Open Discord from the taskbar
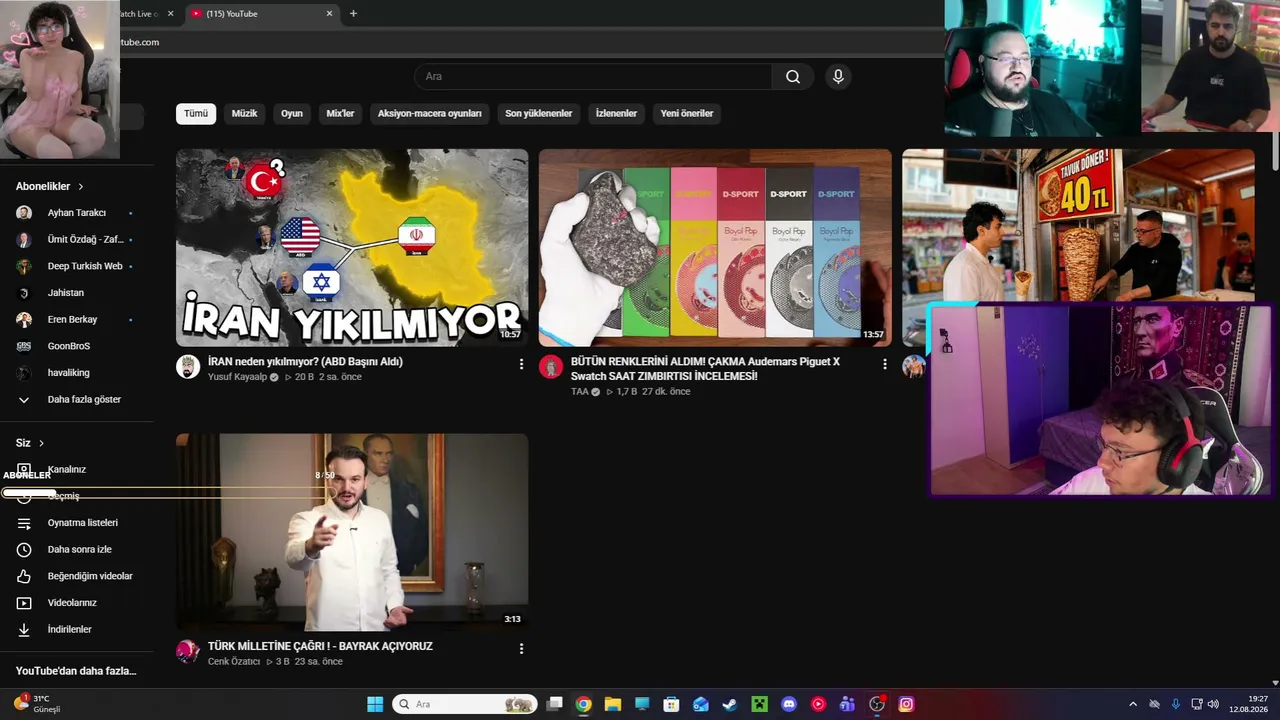 (x=789, y=704)
